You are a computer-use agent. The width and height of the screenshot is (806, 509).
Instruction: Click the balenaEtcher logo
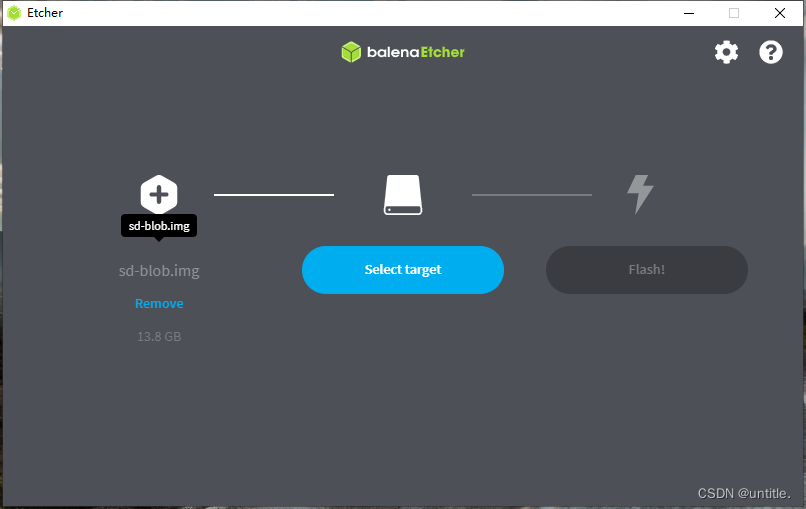point(403,52)
